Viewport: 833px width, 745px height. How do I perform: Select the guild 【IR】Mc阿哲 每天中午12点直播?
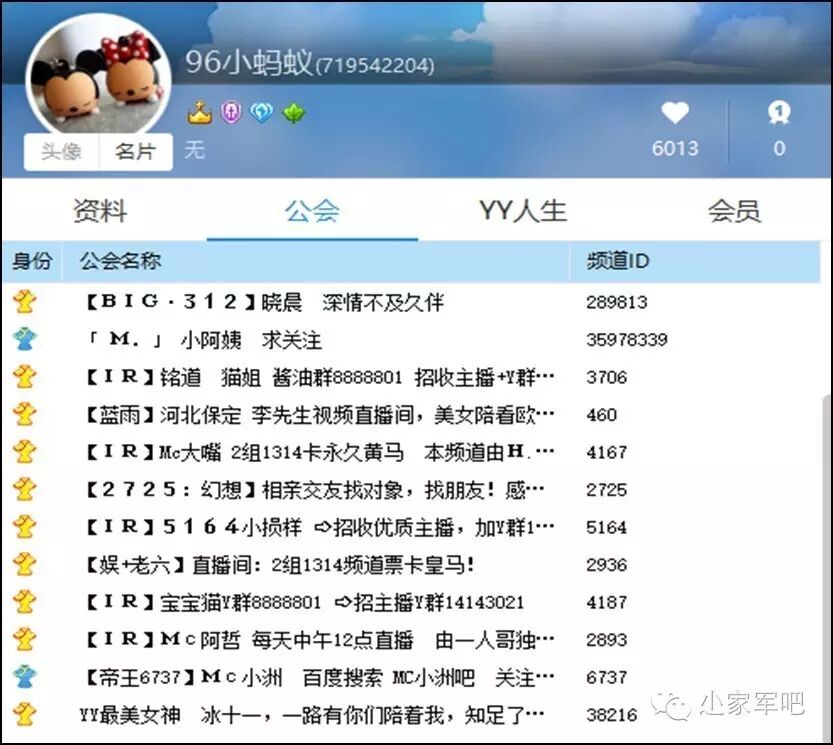320,640
